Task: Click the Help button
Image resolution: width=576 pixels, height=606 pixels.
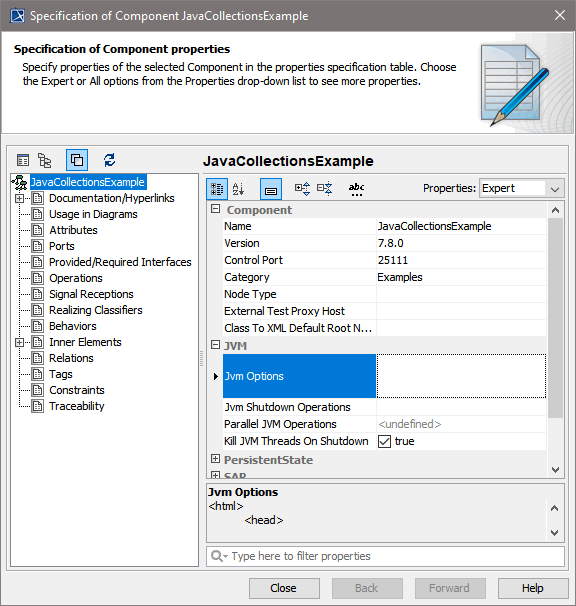Action: point(533,588)
